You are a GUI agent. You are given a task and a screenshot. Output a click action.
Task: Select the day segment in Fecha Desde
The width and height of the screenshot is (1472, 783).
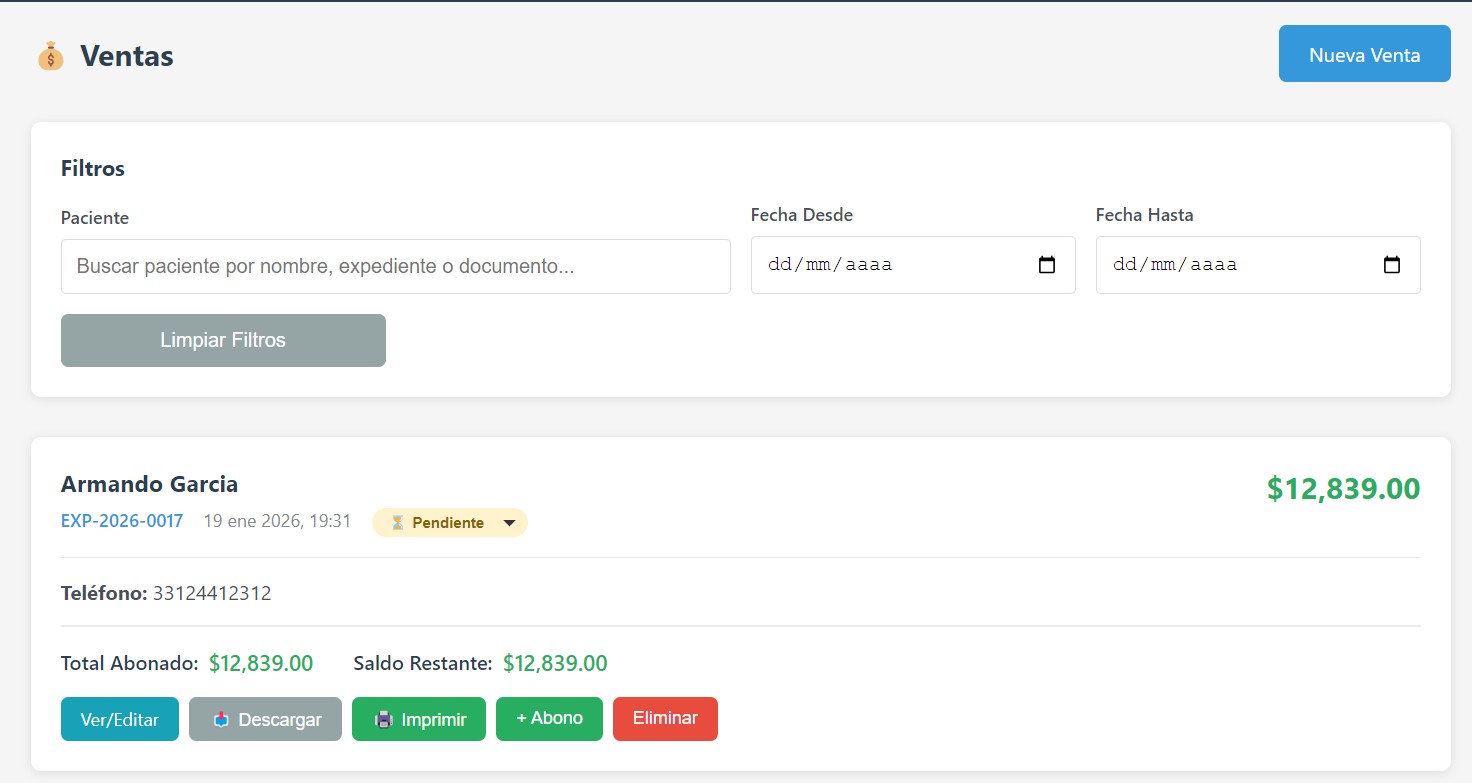tap(779, 265)
